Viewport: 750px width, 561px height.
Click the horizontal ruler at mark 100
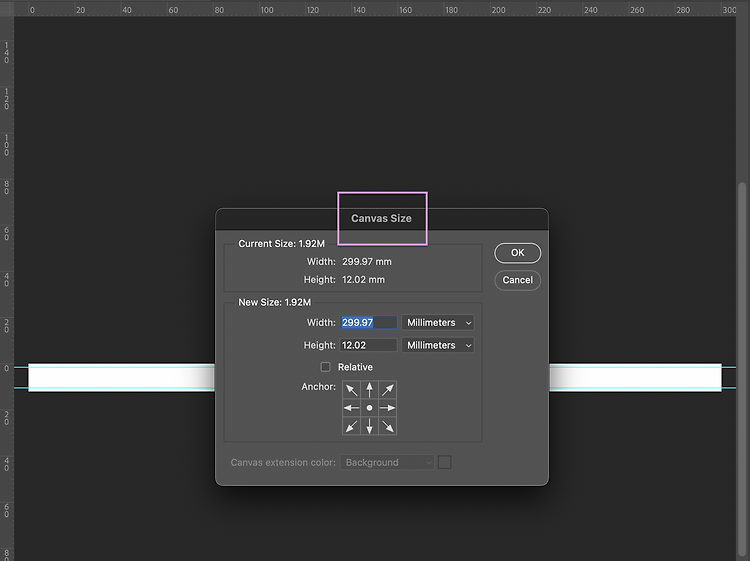pos(266,10)
